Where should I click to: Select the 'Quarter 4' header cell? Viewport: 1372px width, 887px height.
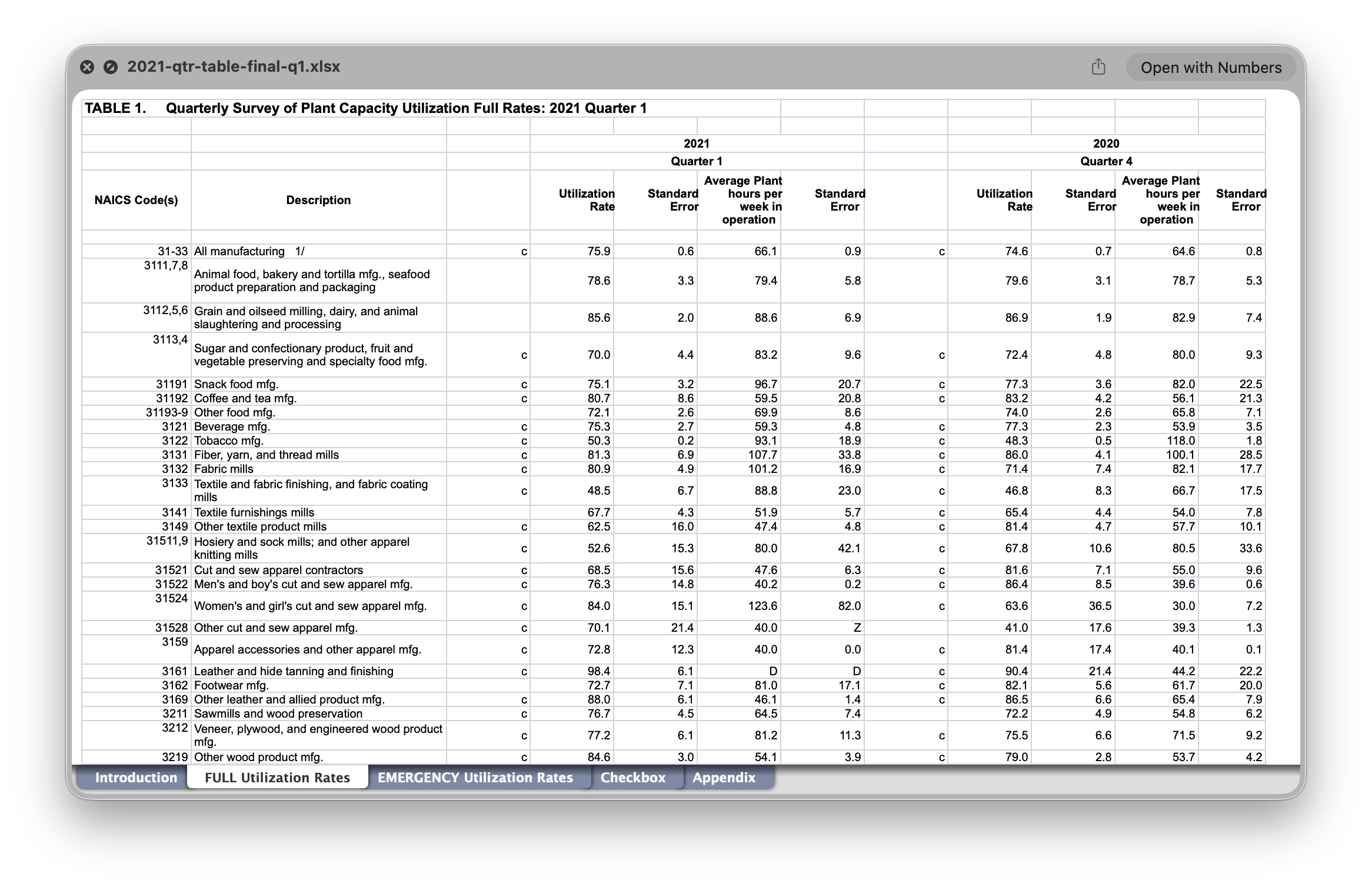pyautogui.click(x=1106, y=161)
